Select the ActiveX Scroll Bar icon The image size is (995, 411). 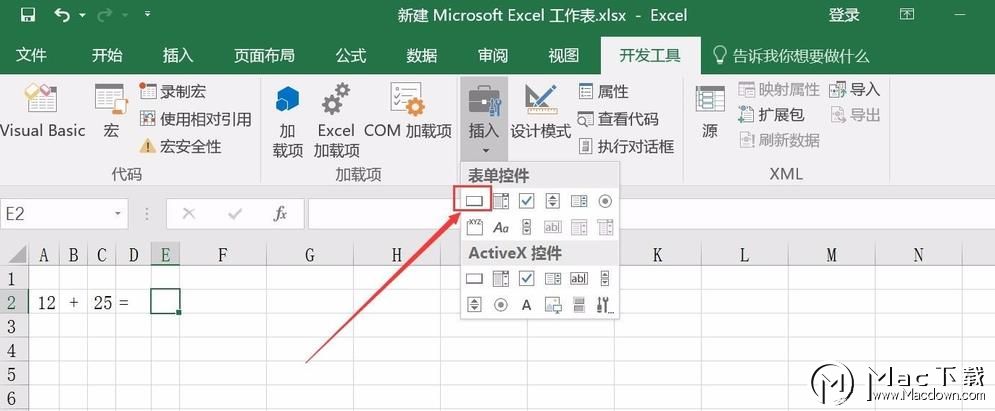(x=605, y=278)
